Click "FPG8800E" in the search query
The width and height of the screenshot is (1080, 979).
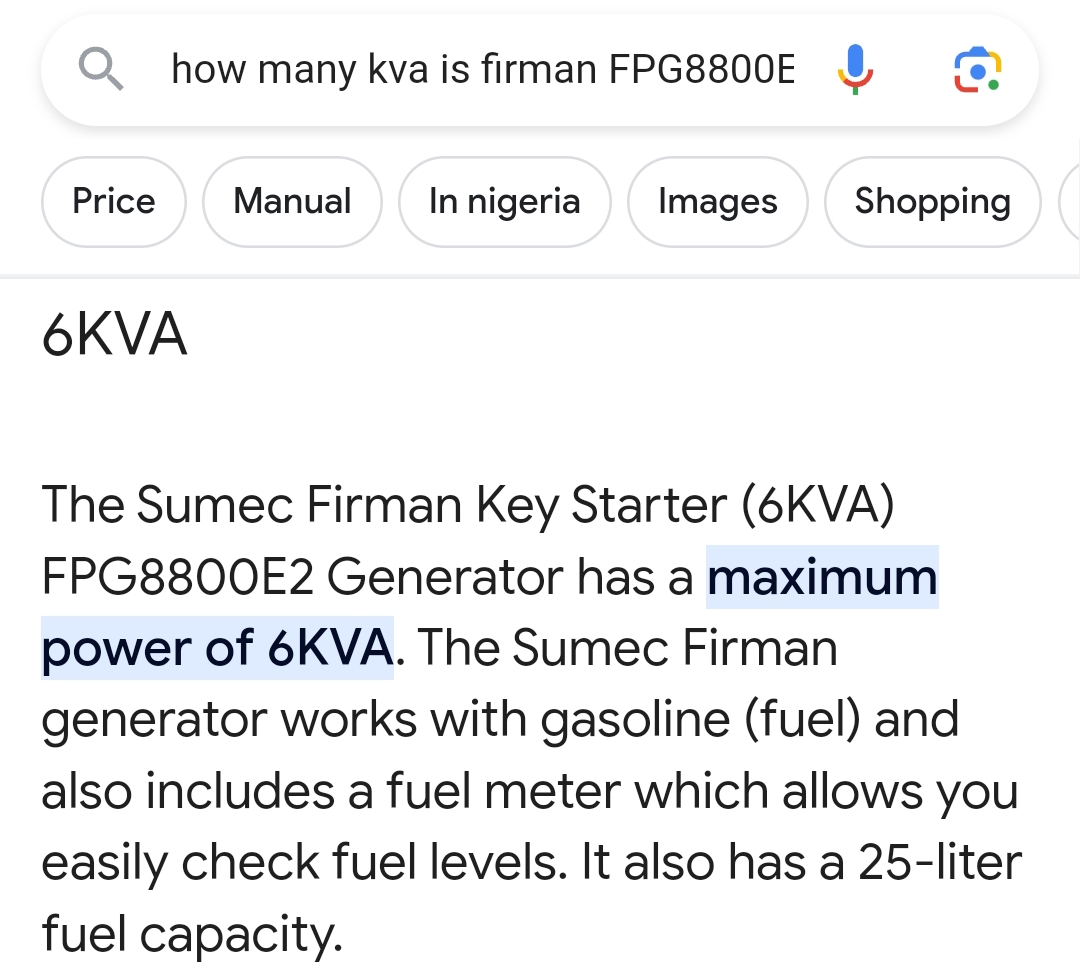[x=700, y=70]
